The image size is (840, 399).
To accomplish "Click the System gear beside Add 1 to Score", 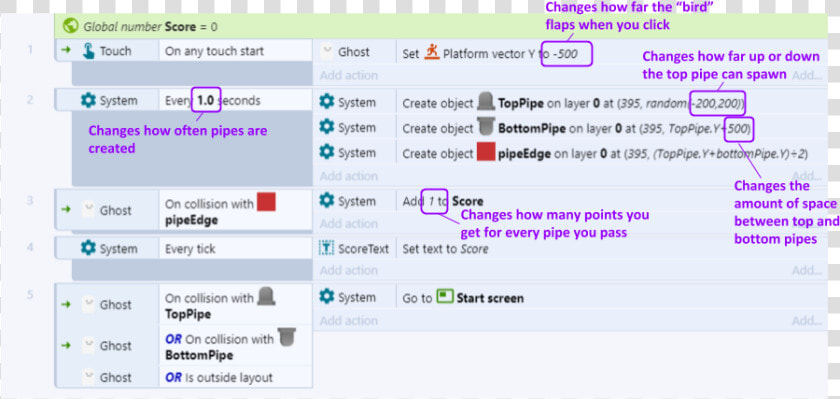I will [327, 200].
